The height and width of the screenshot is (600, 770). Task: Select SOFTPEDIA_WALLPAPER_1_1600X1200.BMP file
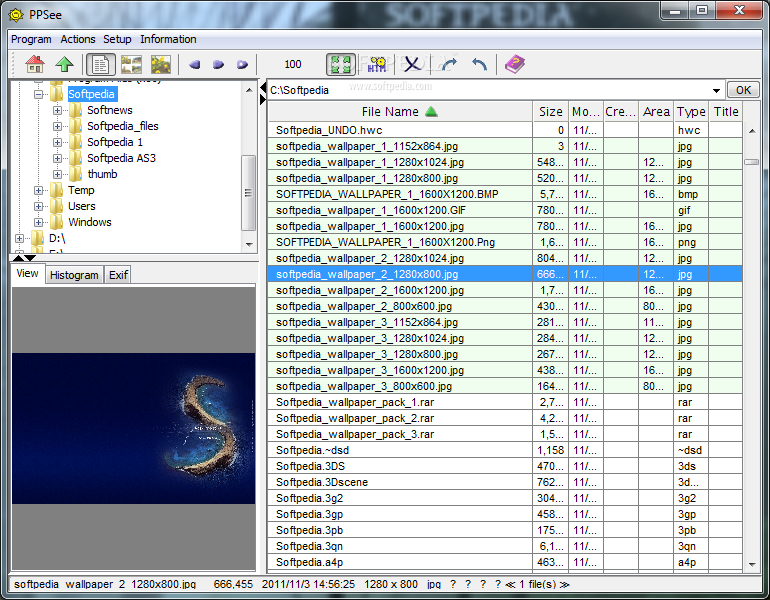coord(505,194)
